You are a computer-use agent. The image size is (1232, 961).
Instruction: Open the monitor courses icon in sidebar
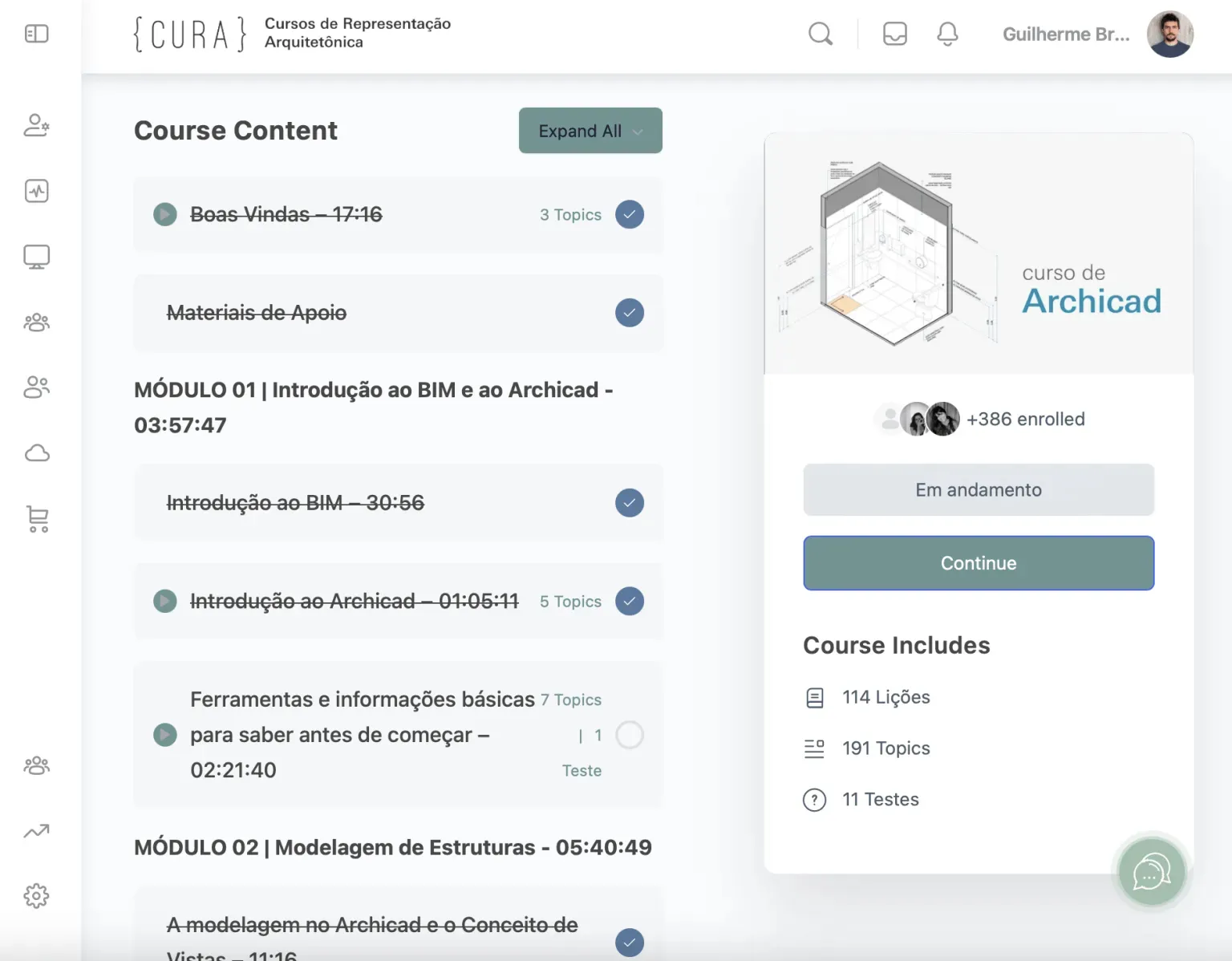[x=37, y=257]
